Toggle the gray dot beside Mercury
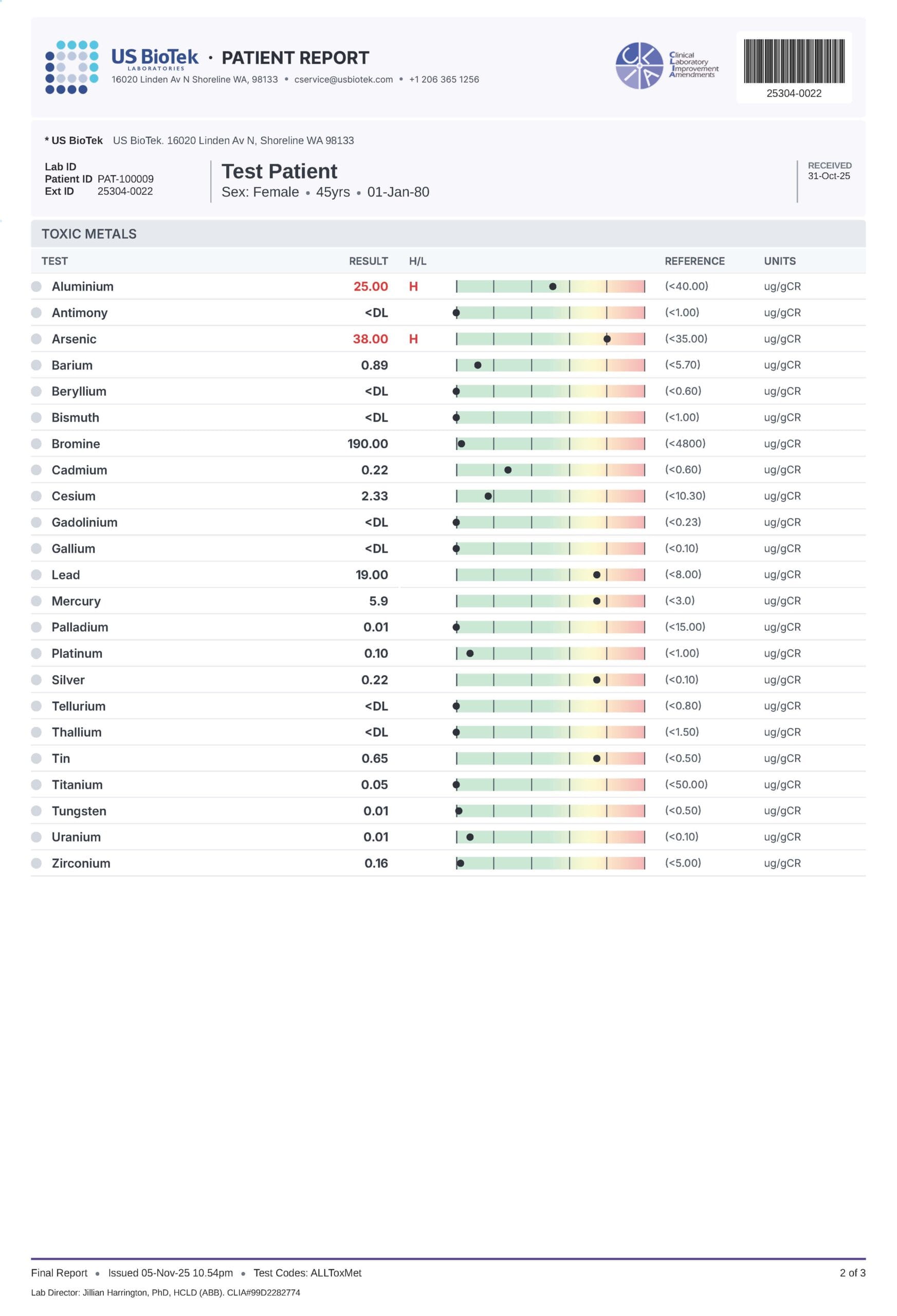Viewport: 897px width, 1316px height. point(36,601)
